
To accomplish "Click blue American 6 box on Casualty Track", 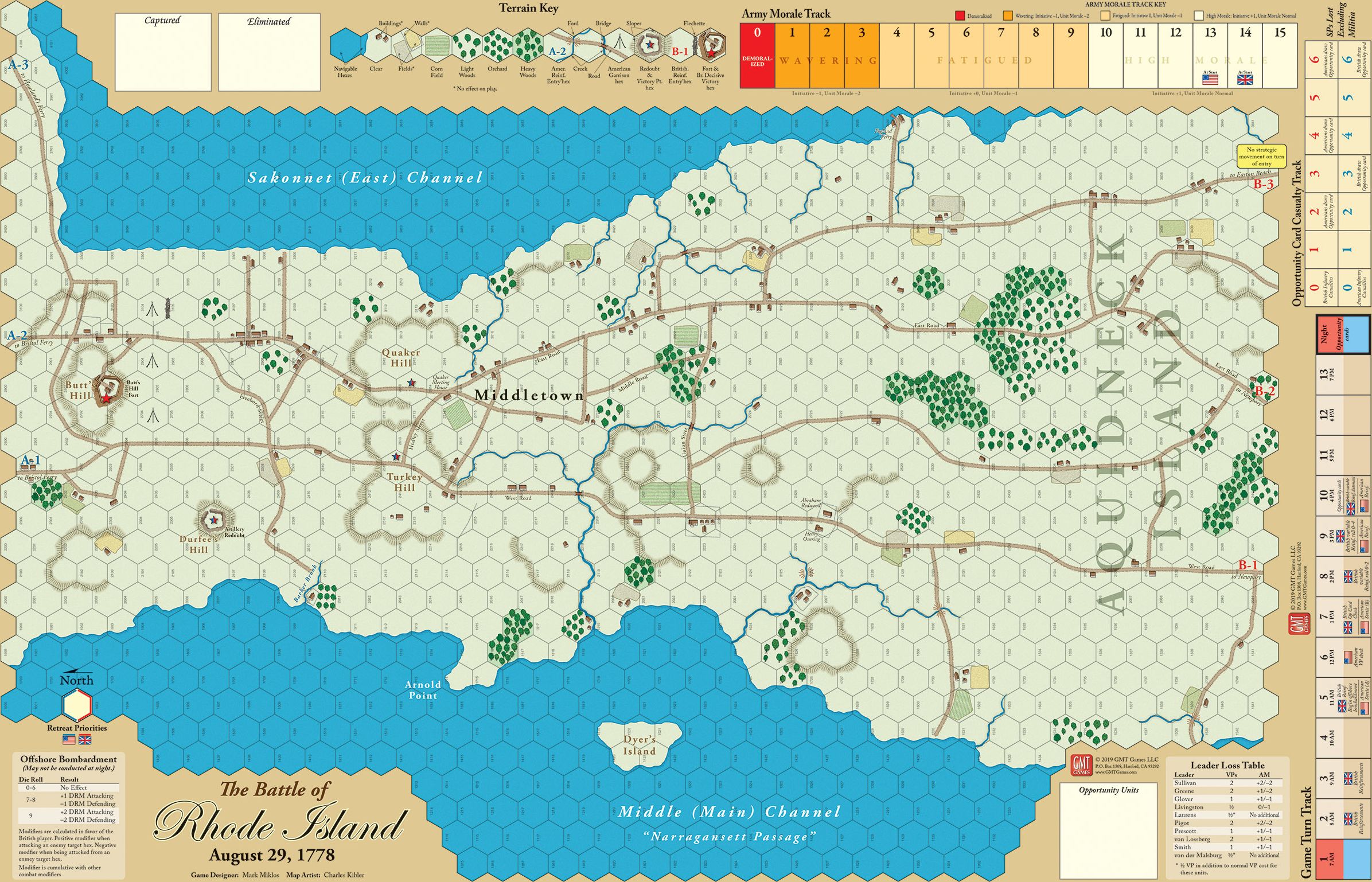I will (1354, 60).
